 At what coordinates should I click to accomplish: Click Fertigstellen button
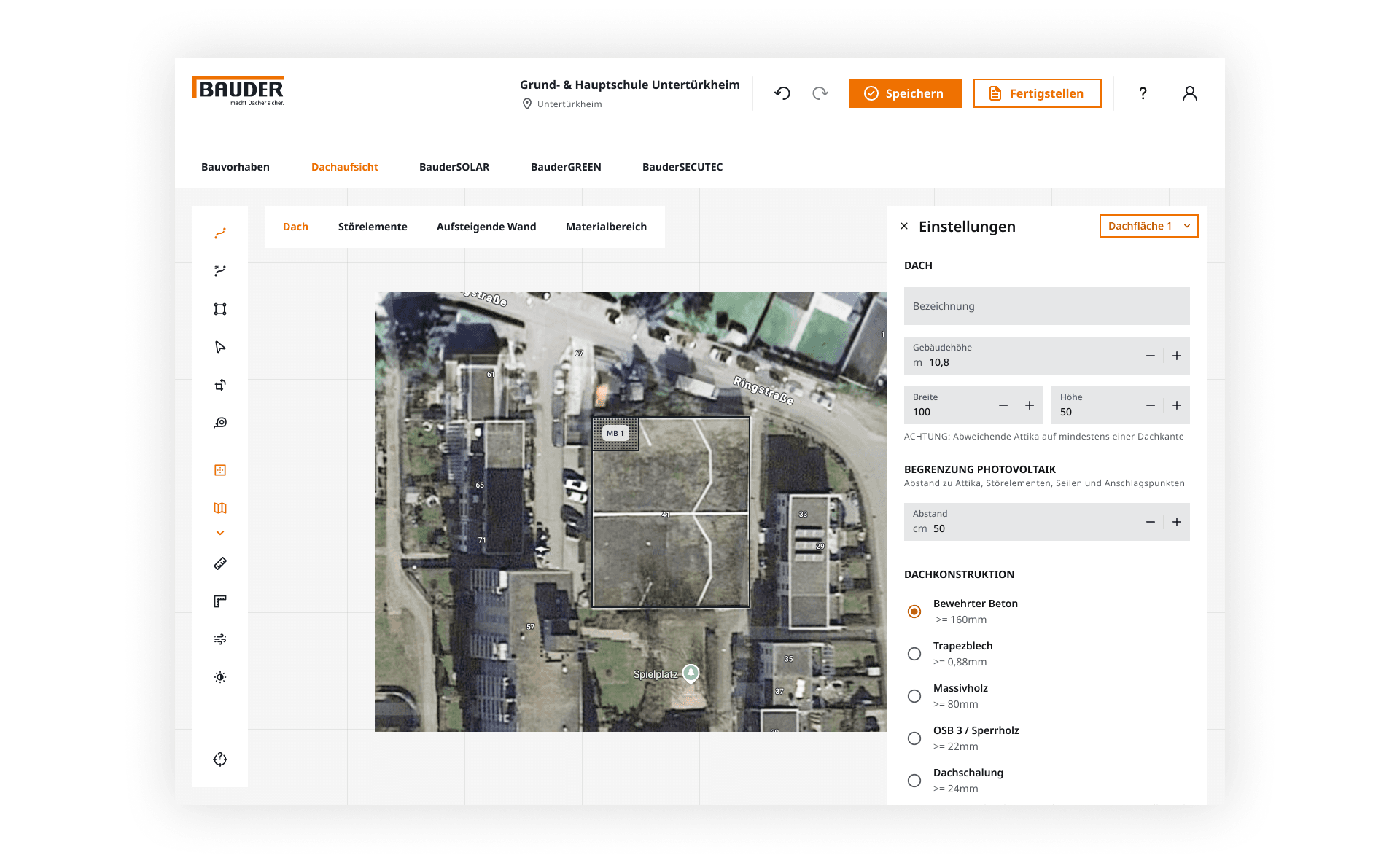click(x=1037, y=93)
